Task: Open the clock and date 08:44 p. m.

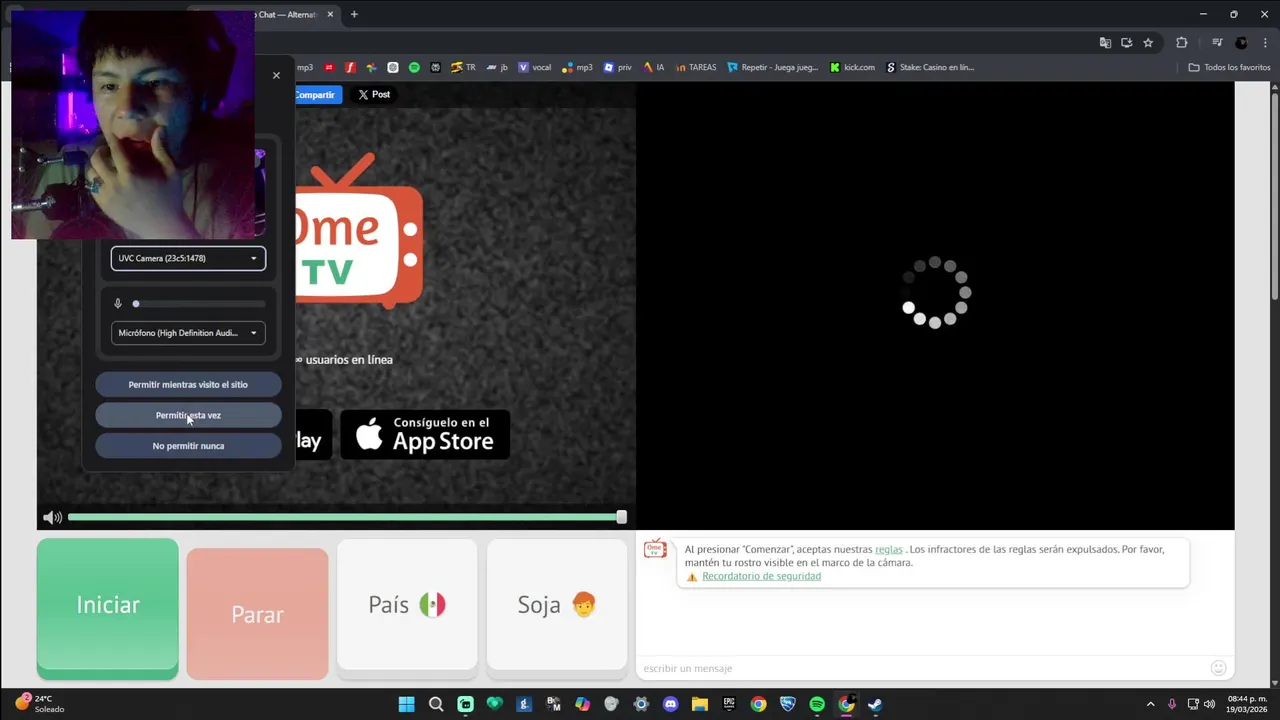Action: pos(1247,704)
